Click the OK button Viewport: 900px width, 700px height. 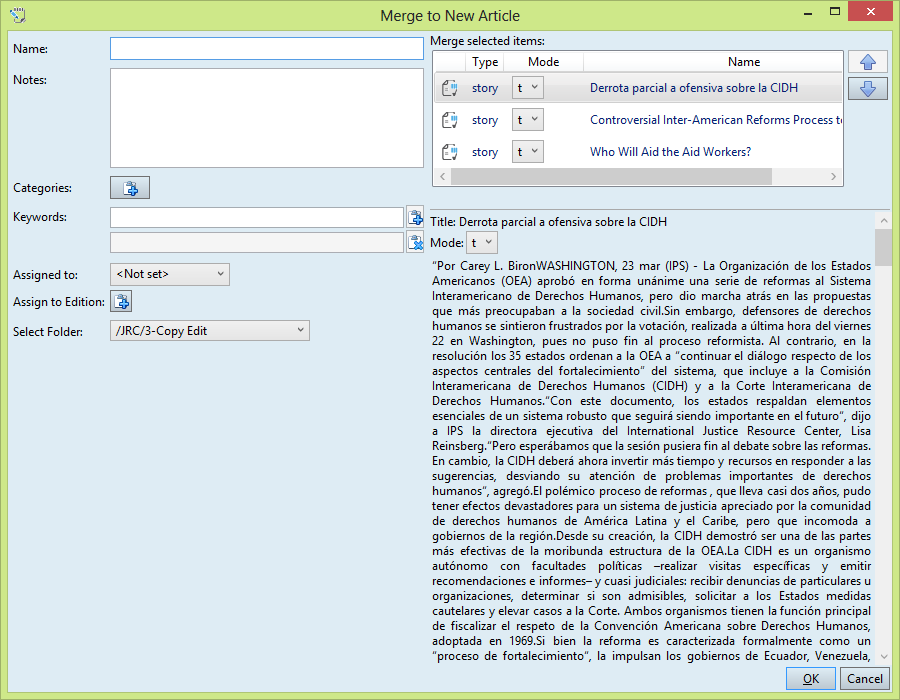[x=810, y=679]
